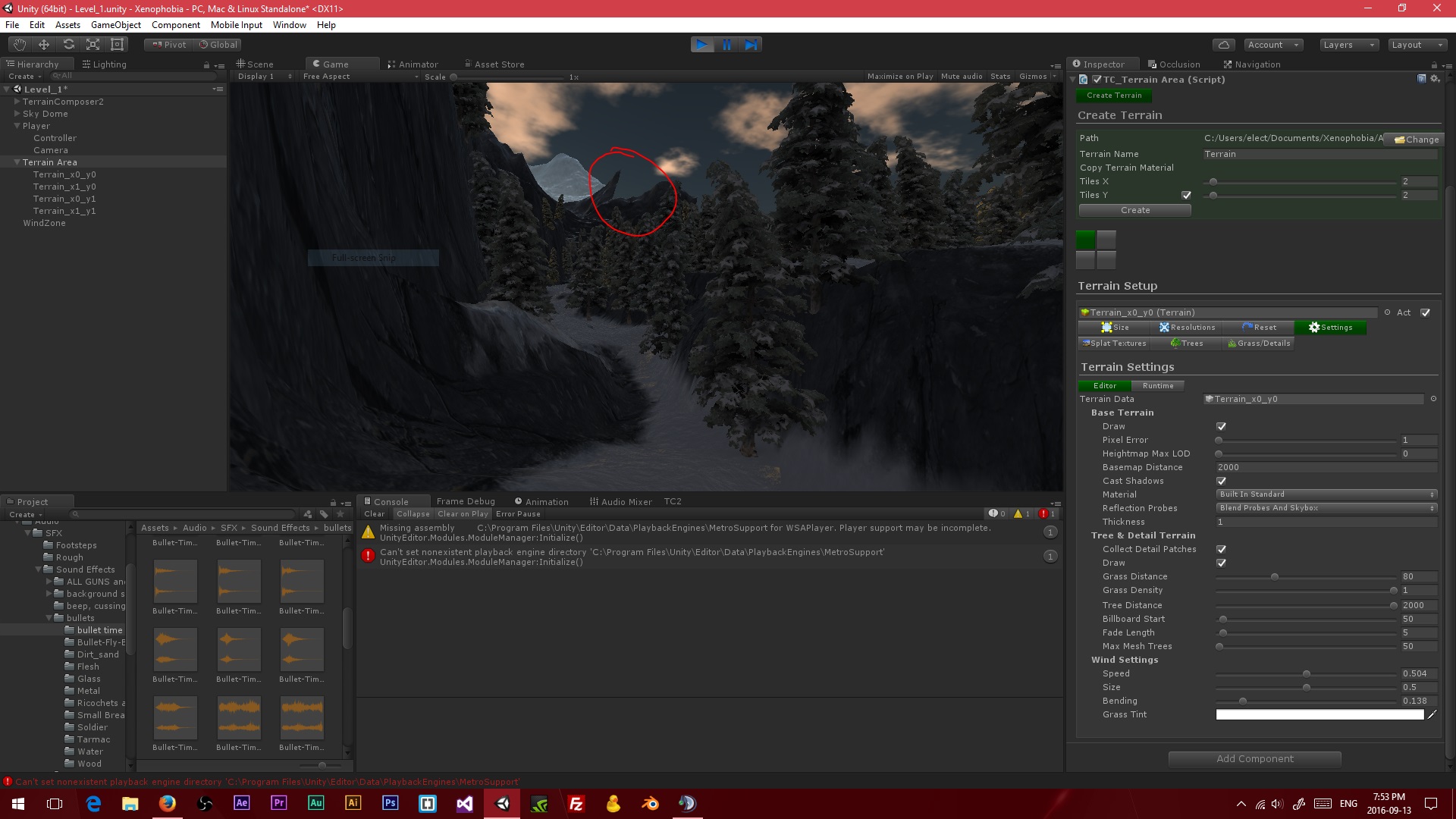This screenshot has width=1456, height=819.
Task: Click the Resolutions button
Action: [x=1186, y=328]
